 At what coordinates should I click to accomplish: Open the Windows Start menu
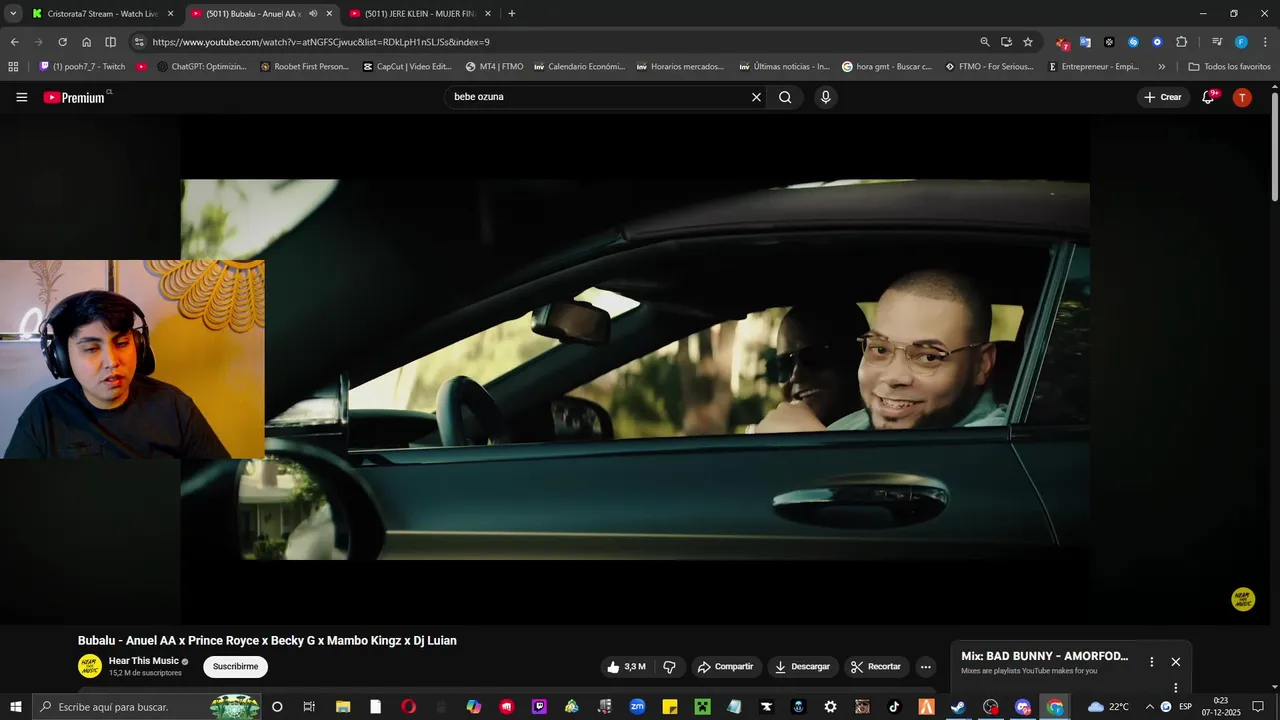[15, 707]
